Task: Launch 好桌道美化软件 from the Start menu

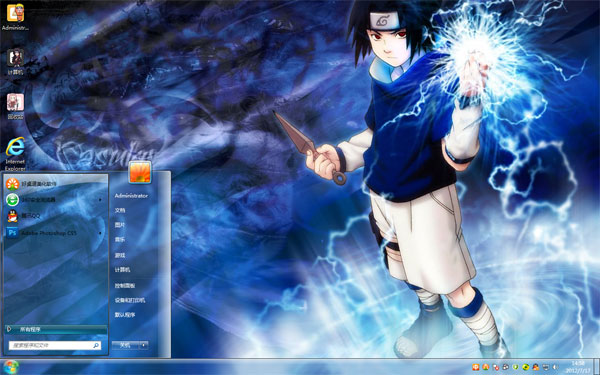Action: 55,184
